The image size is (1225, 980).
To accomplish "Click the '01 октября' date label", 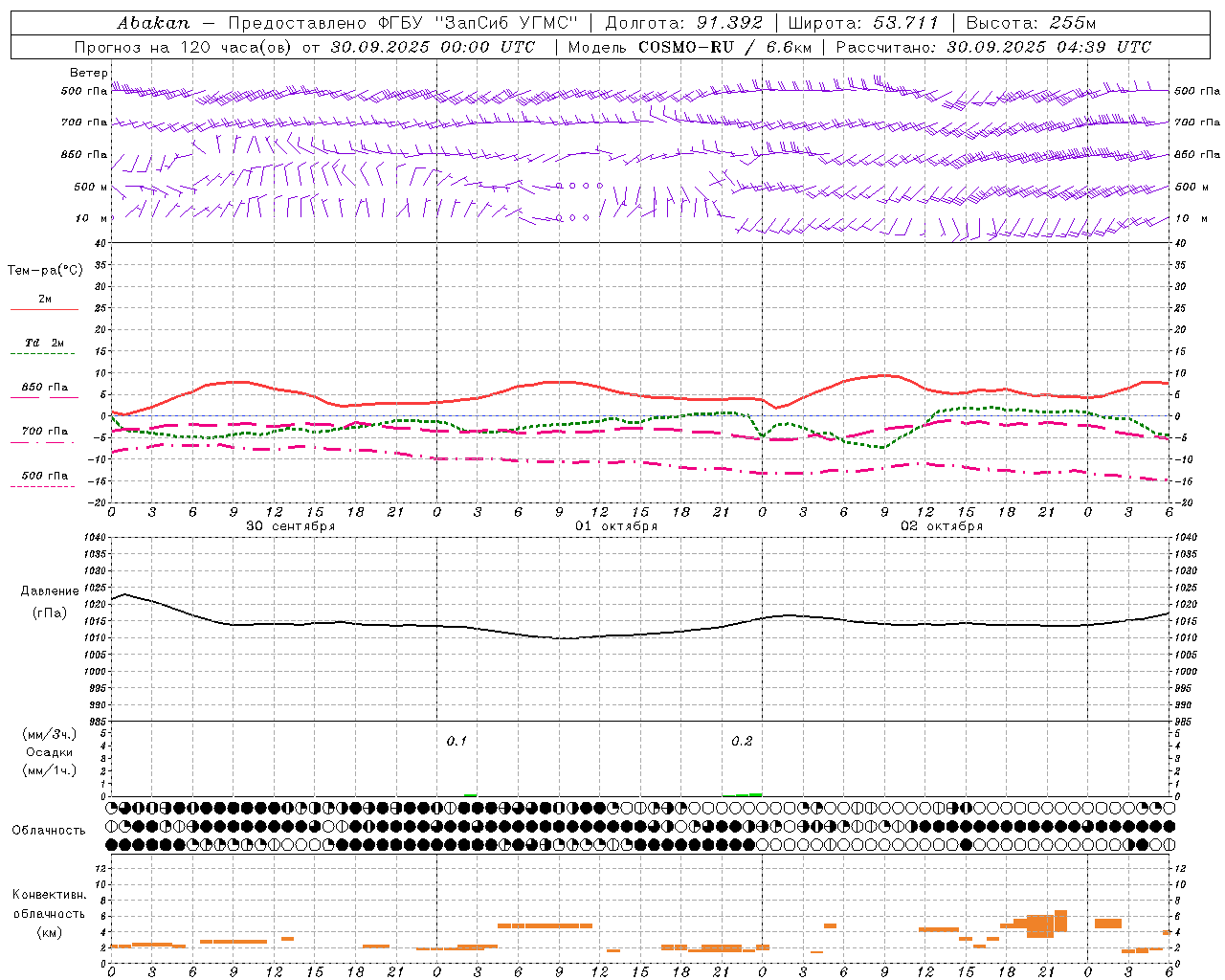I will (616, 526).
